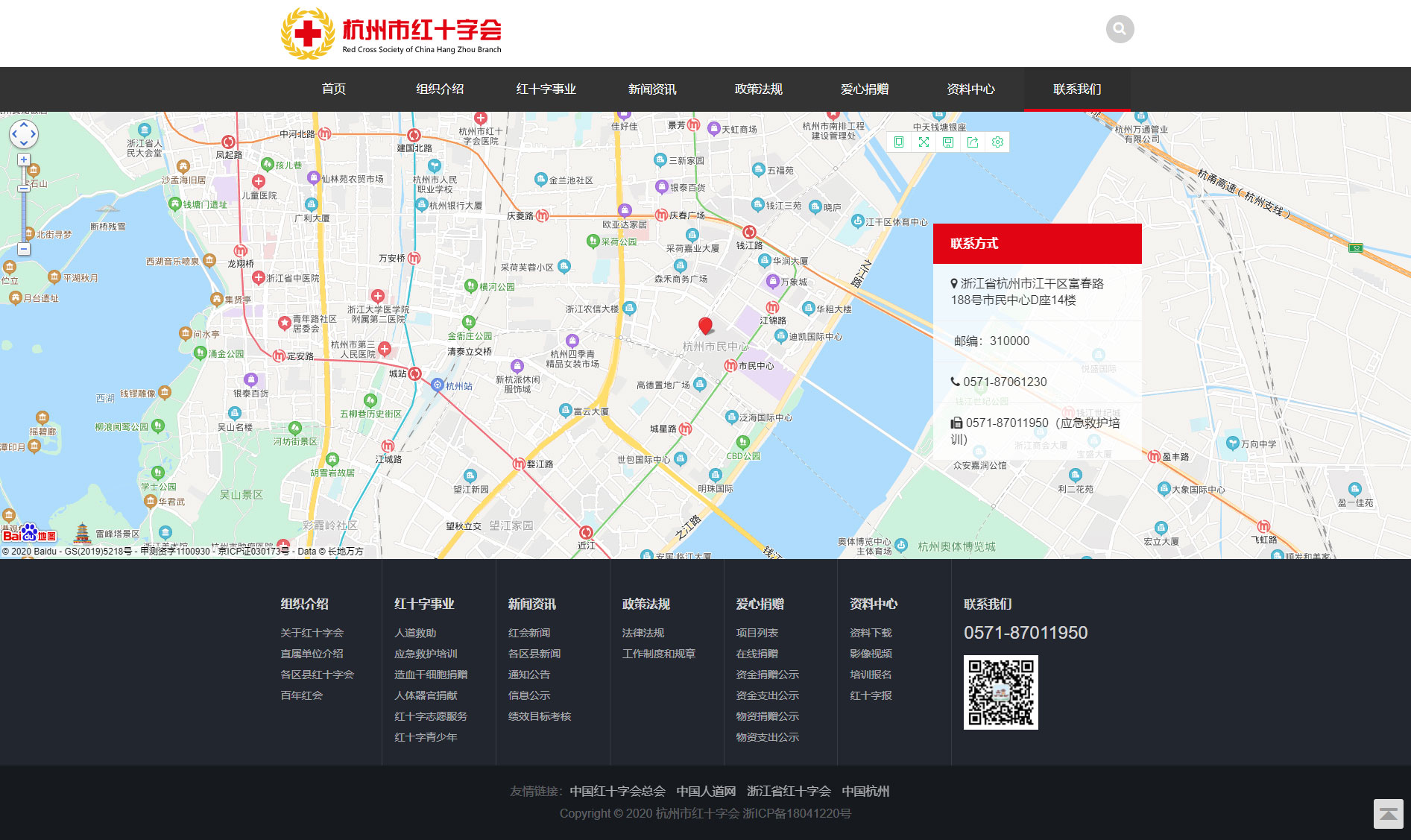Image resolution: width=1411 pixels, height=840 pixels.
Task: Click the 儿童医院 hospital marker
Action: [x=259, y=181]
